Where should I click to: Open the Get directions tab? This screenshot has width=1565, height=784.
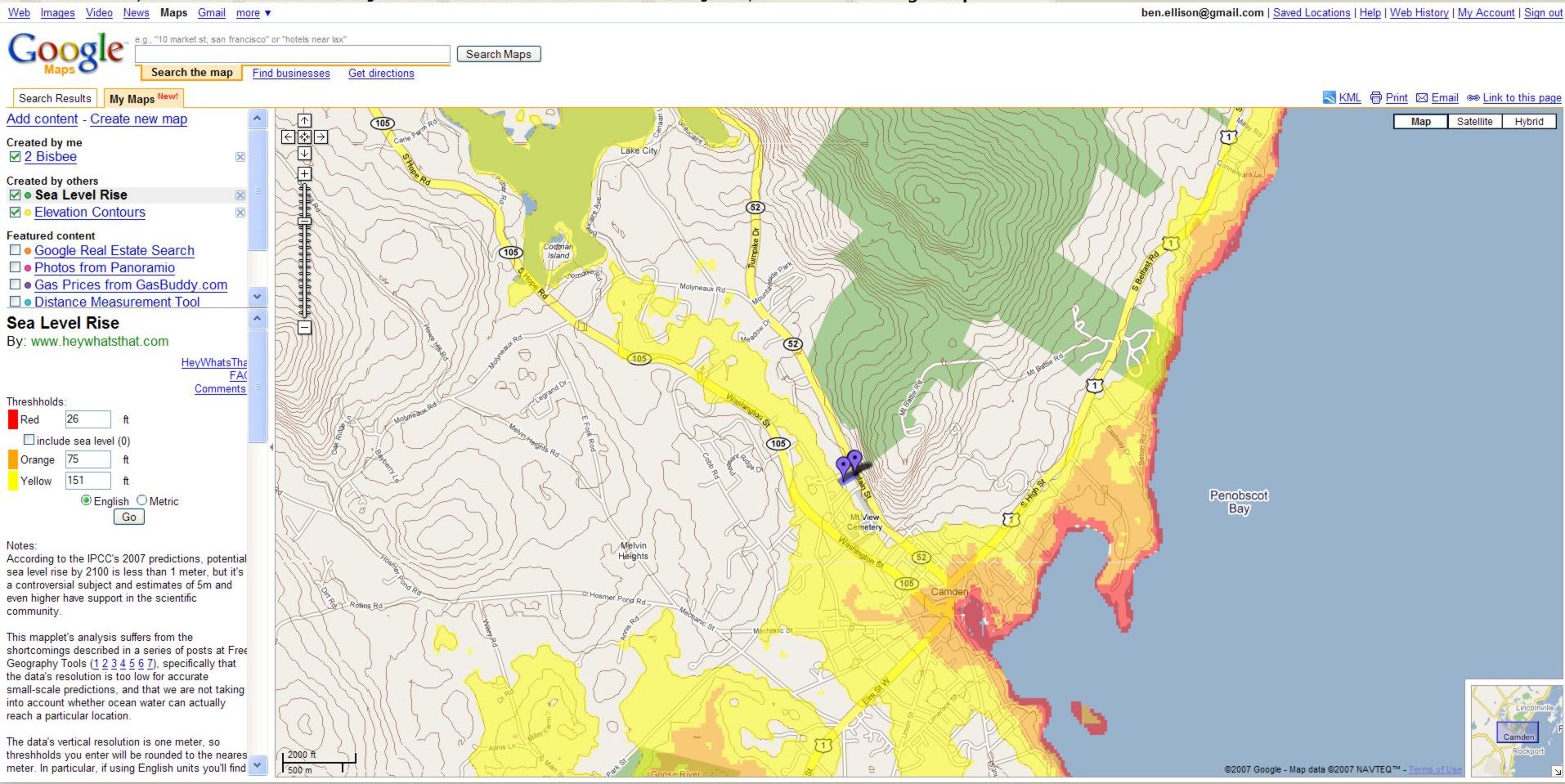[x=381, y=73]
